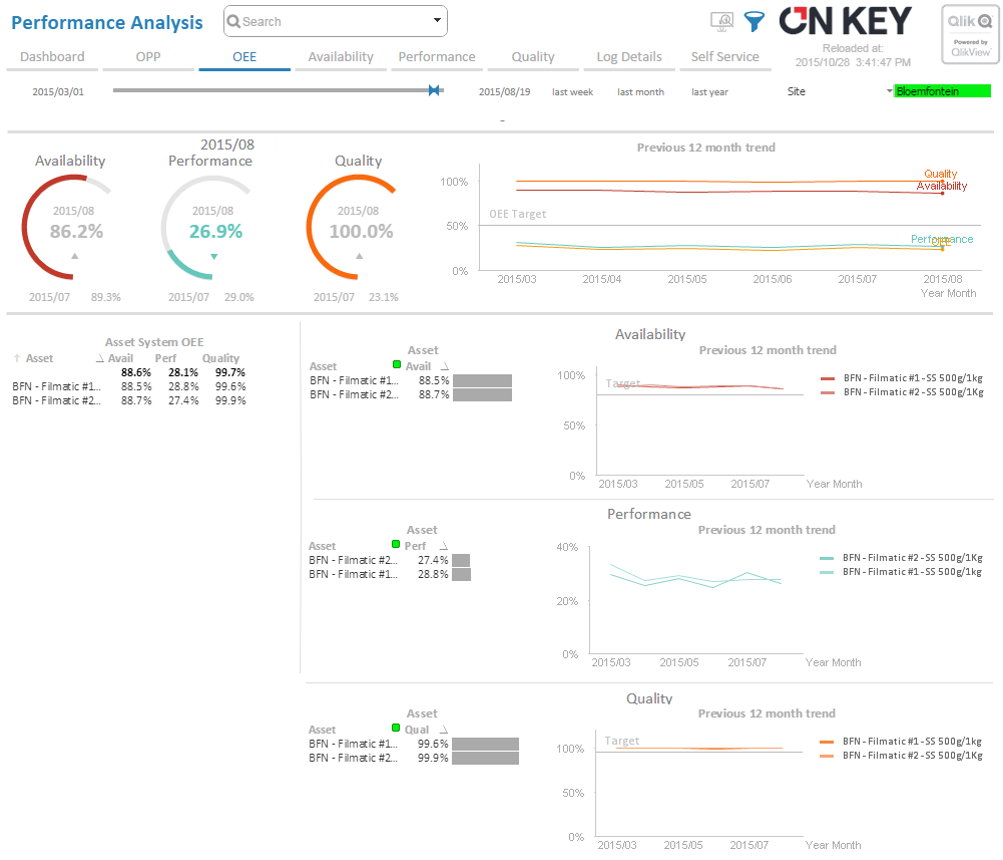Click Quality legend swatch for Filmatic #2
1003x860 pixels.
click(x=826, y=756)
